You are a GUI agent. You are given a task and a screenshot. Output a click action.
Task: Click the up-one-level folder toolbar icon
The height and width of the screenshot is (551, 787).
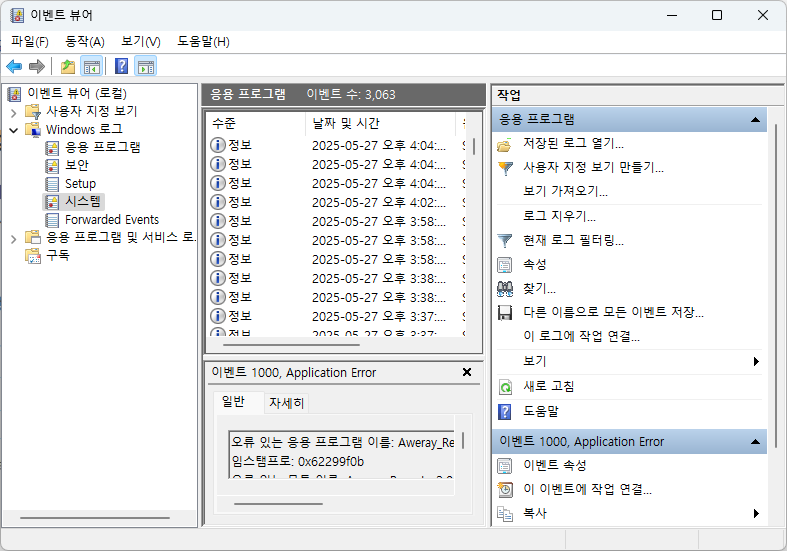point(68,66)
